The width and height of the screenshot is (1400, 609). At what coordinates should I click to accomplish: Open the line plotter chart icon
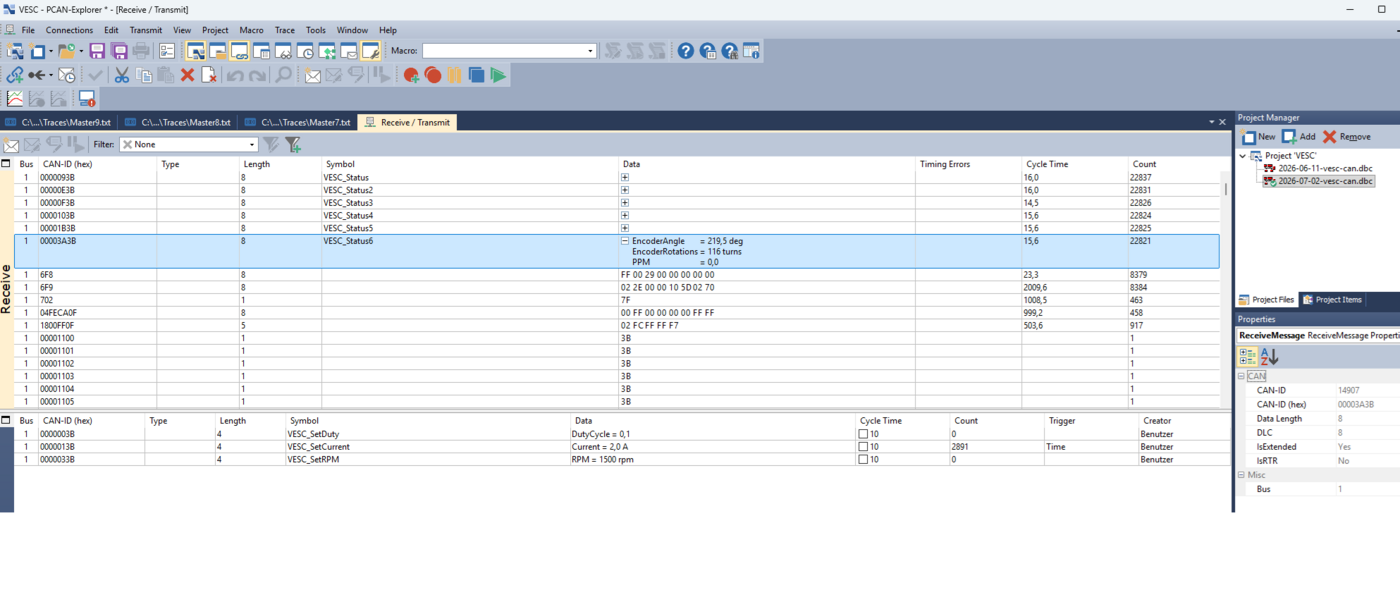(x=15, y=98)
